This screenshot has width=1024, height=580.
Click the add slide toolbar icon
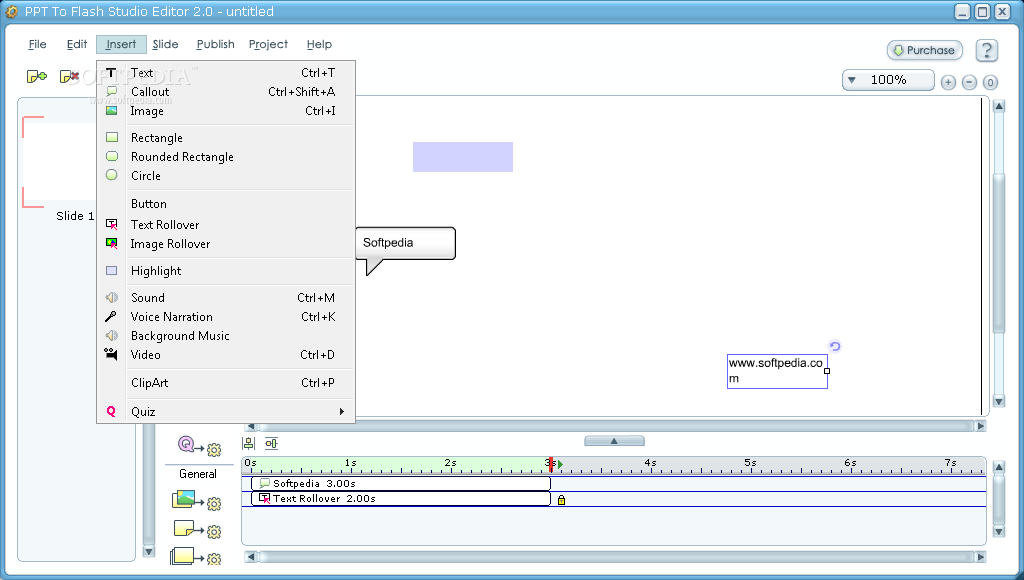pos(37,76)
